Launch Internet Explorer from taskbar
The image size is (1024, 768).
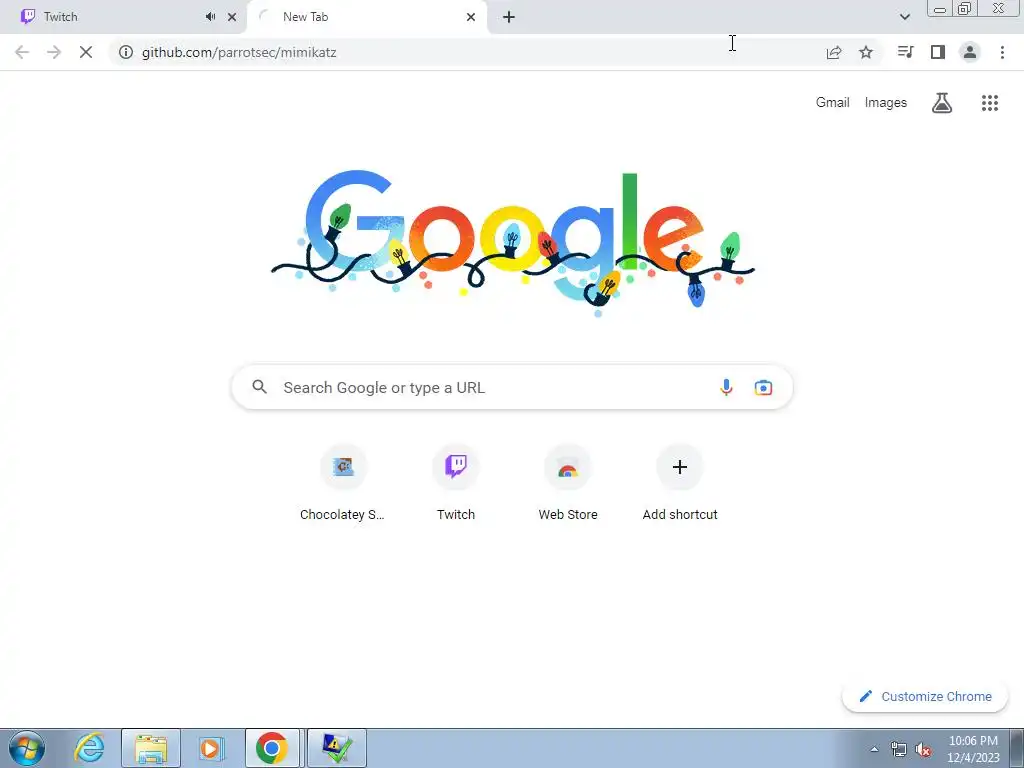[89, 748]
